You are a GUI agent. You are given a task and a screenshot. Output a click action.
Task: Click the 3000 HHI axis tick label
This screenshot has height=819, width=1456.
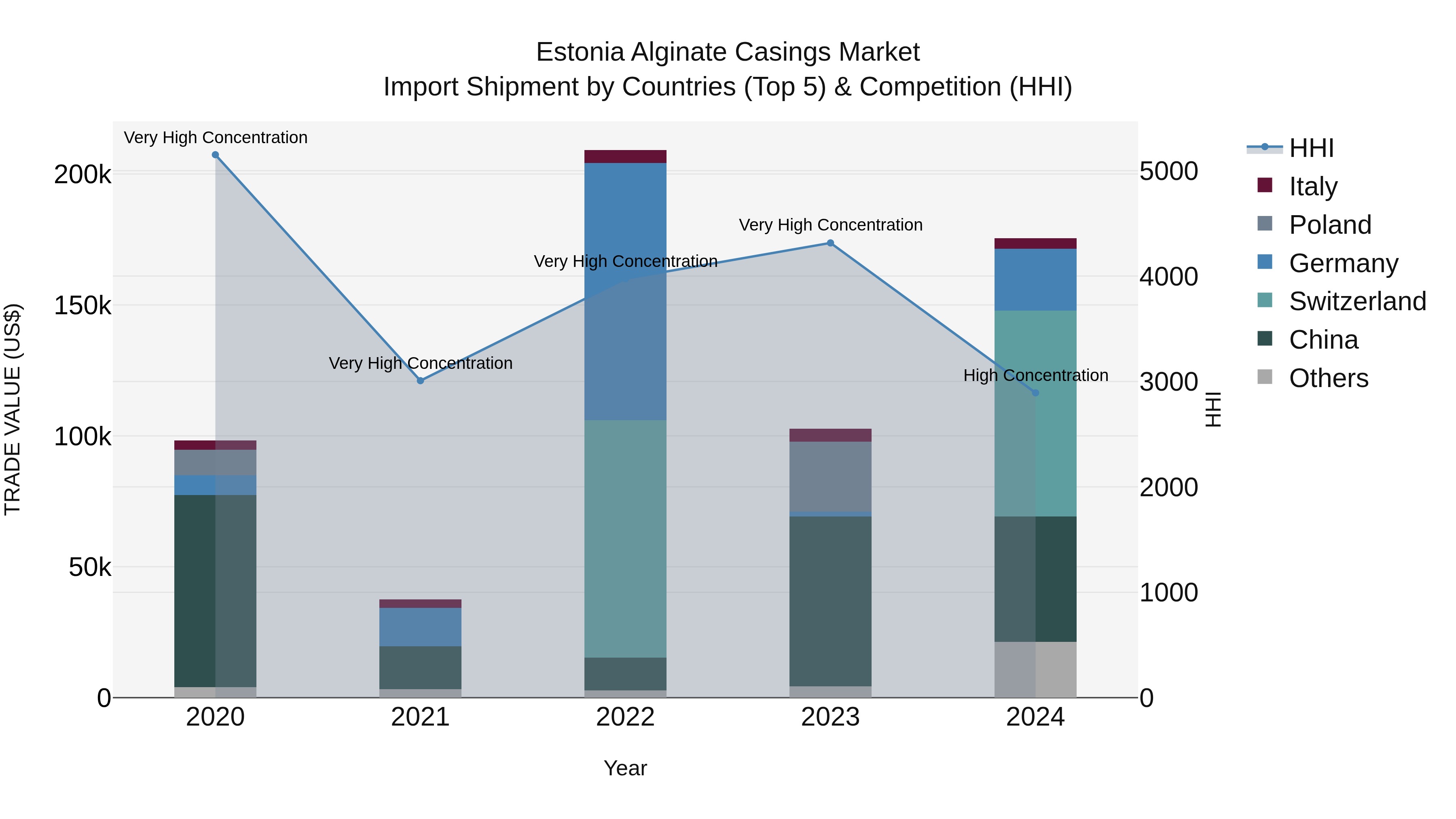click(1169, 382)
